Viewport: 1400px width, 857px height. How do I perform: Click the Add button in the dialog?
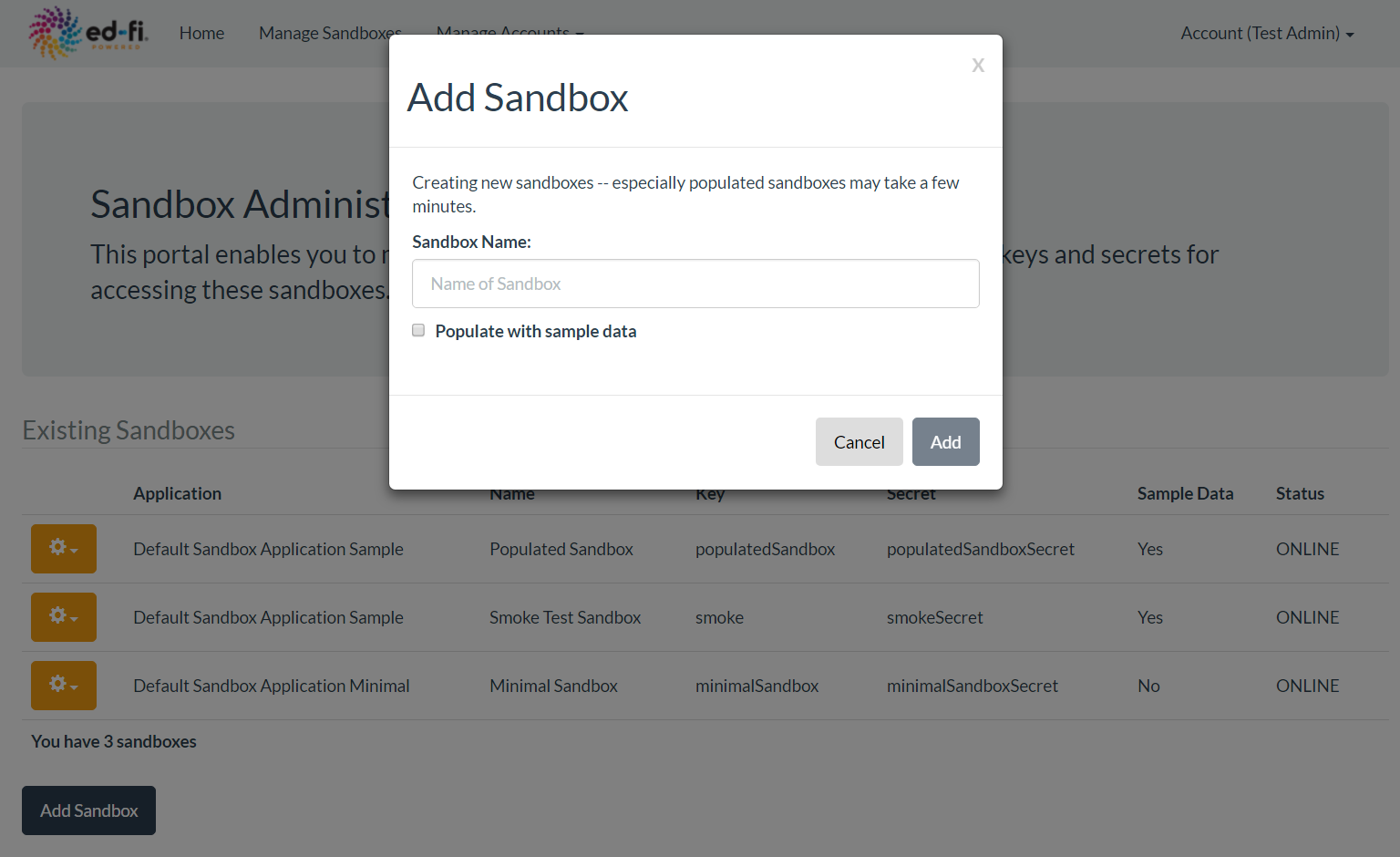point(945,441)
